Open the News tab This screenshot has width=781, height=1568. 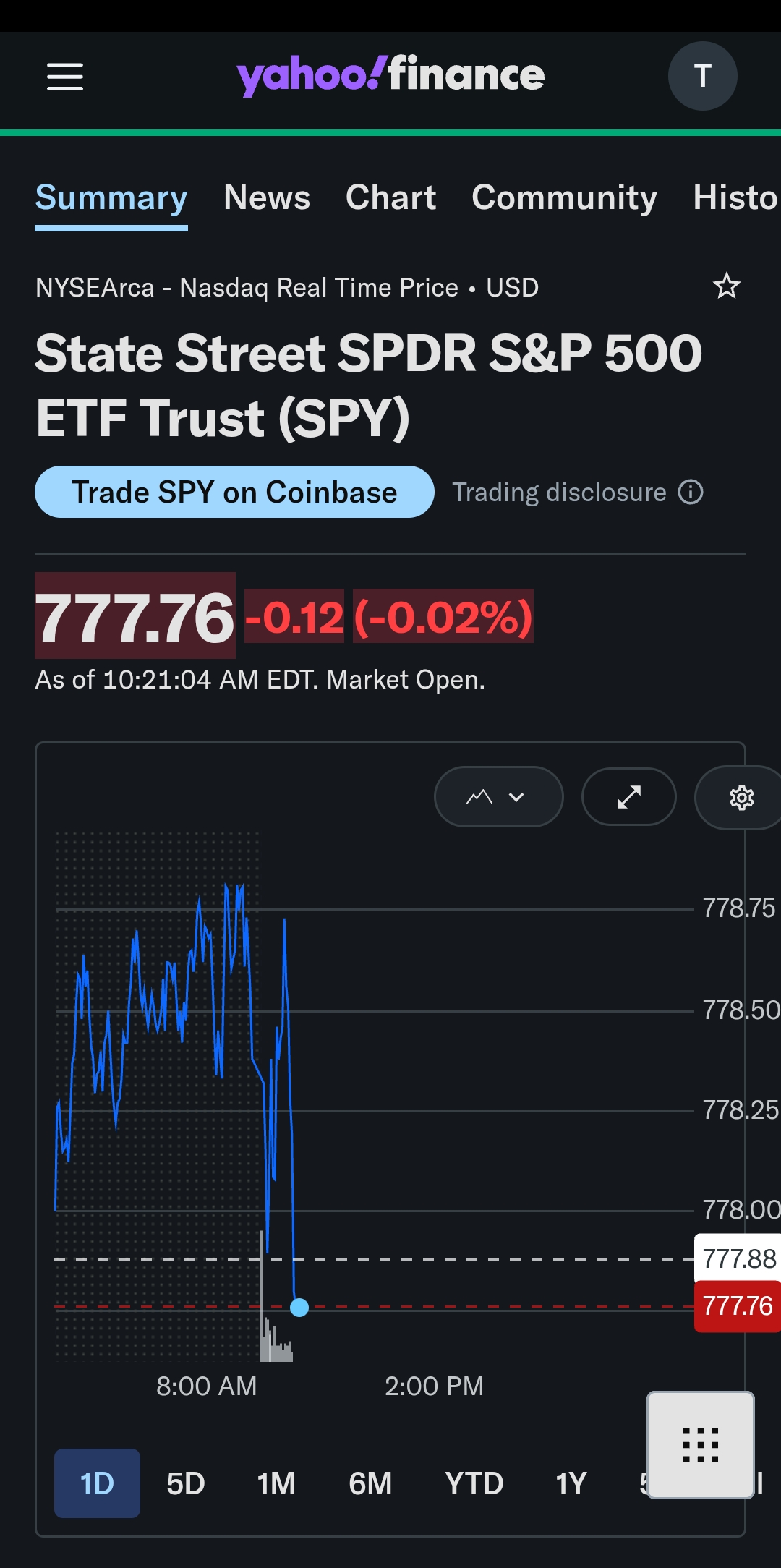click(x=267, y=197)
